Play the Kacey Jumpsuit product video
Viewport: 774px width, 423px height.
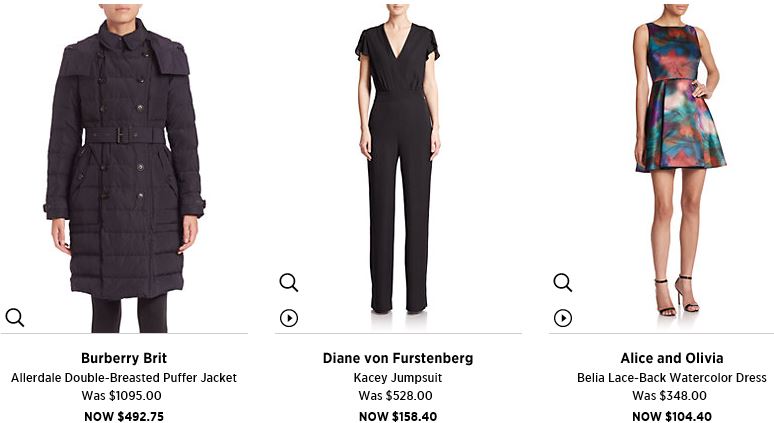point(289,318)
